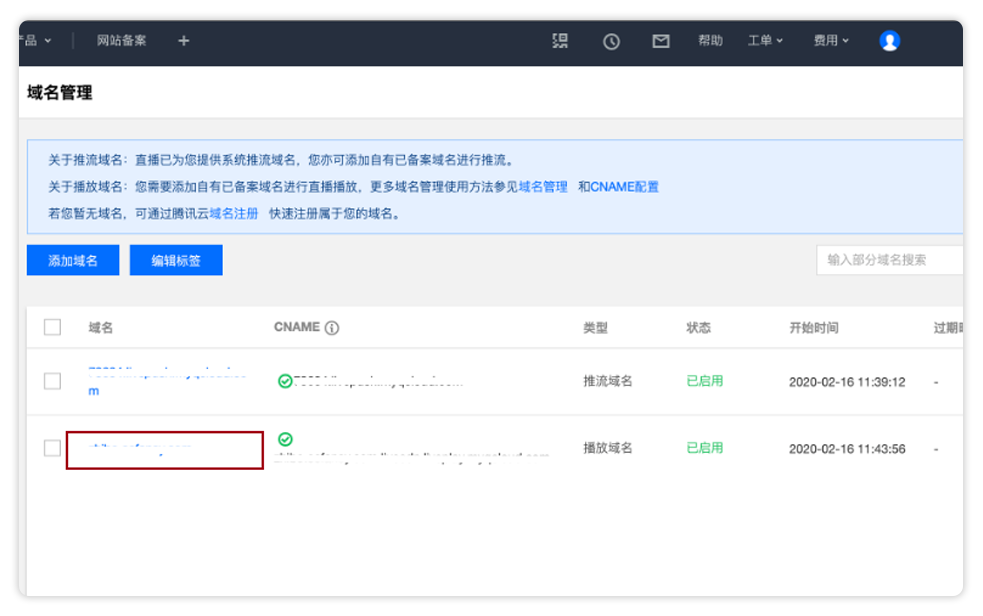Focus the 输入部分域名搜索 search field

point(888,260)
